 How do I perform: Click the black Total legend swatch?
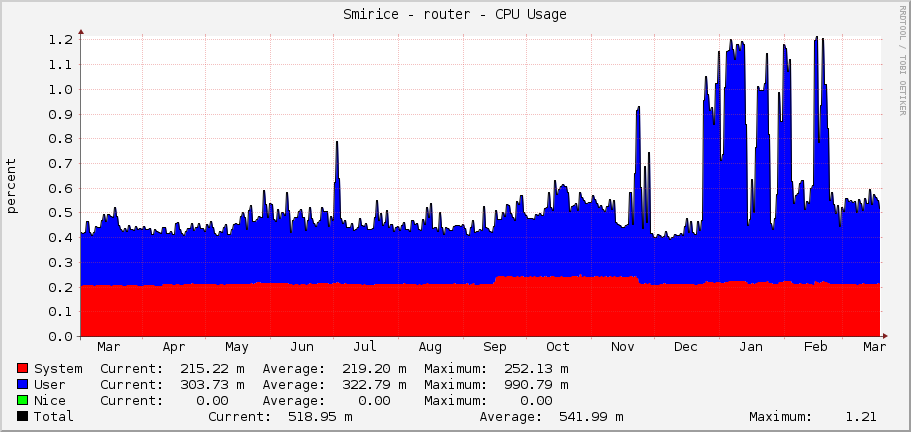pos(23,416)
